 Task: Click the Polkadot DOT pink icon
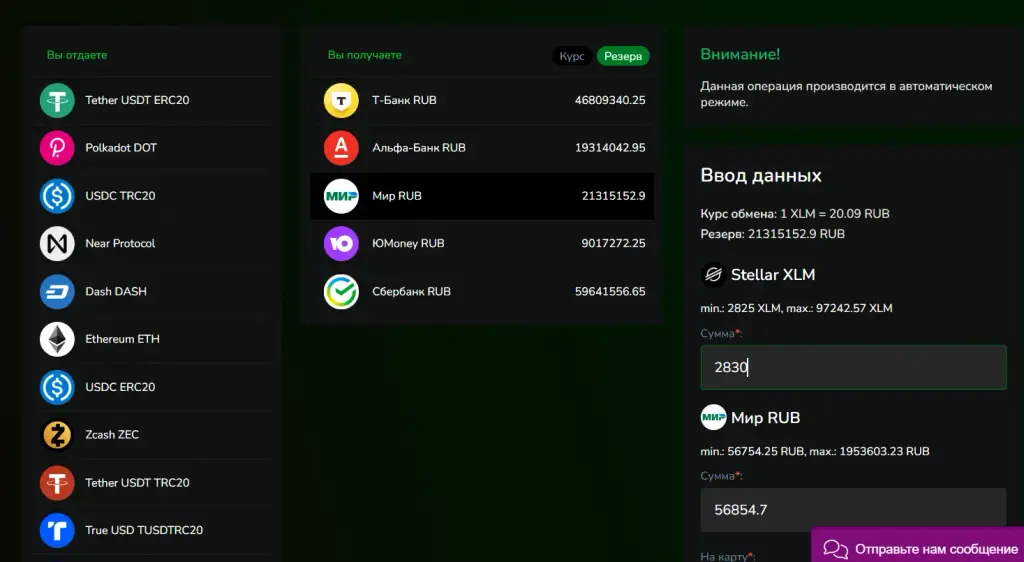pos(57,148)
